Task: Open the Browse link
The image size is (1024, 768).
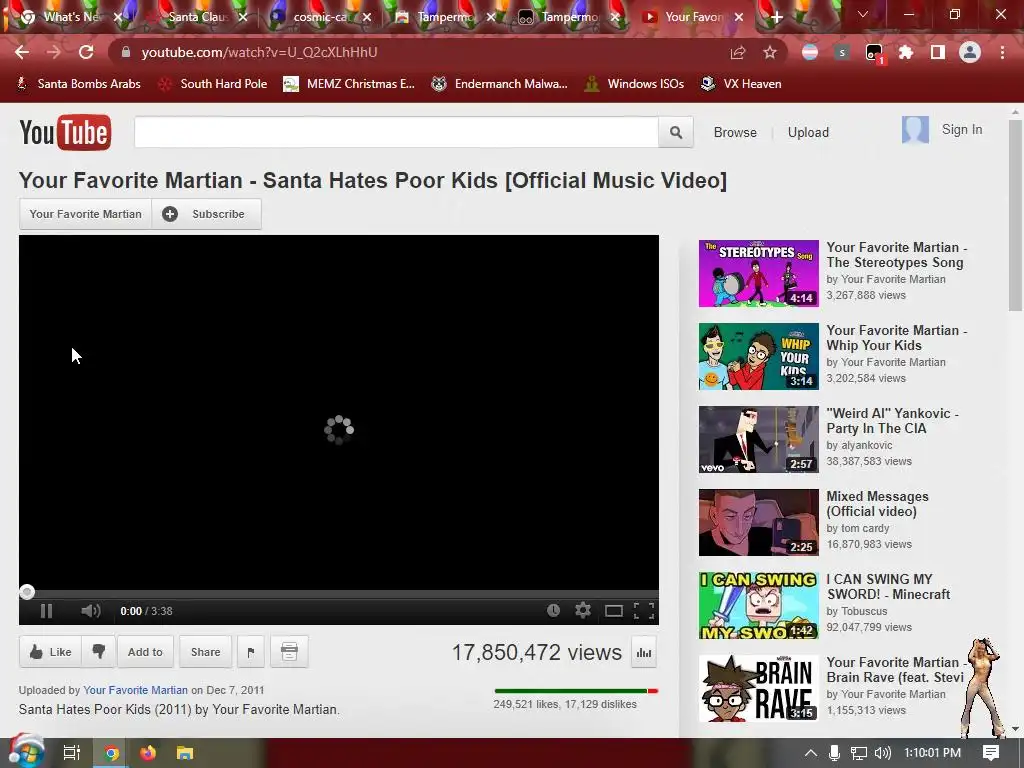Action: pyautogui.click(x=735, y=133)
